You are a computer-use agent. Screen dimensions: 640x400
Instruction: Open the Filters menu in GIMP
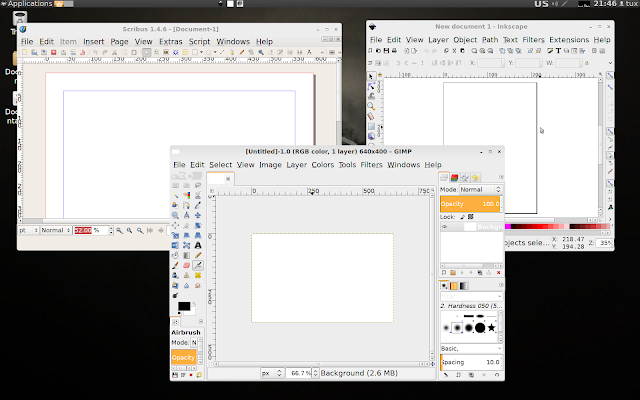[x=371, y=164]
